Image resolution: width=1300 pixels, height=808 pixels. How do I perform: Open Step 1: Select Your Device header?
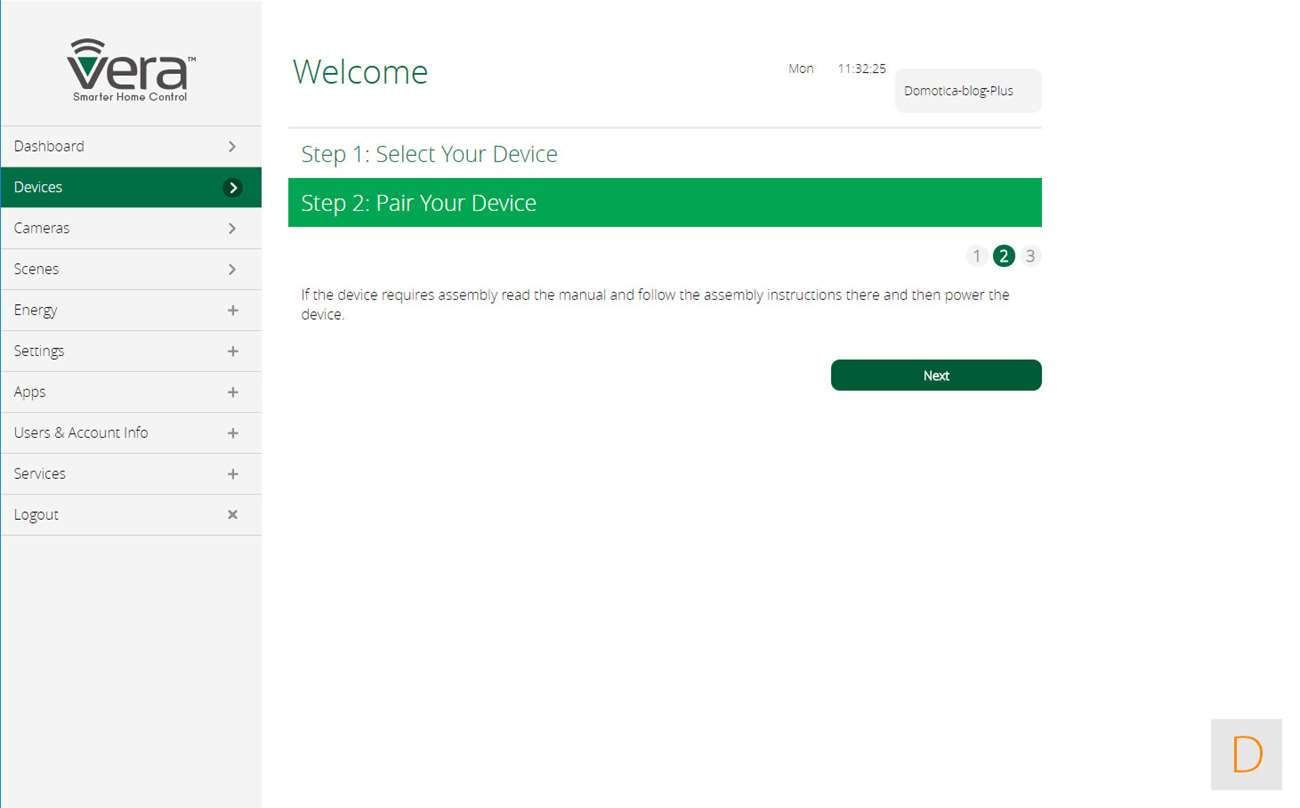tap(429, 154)
